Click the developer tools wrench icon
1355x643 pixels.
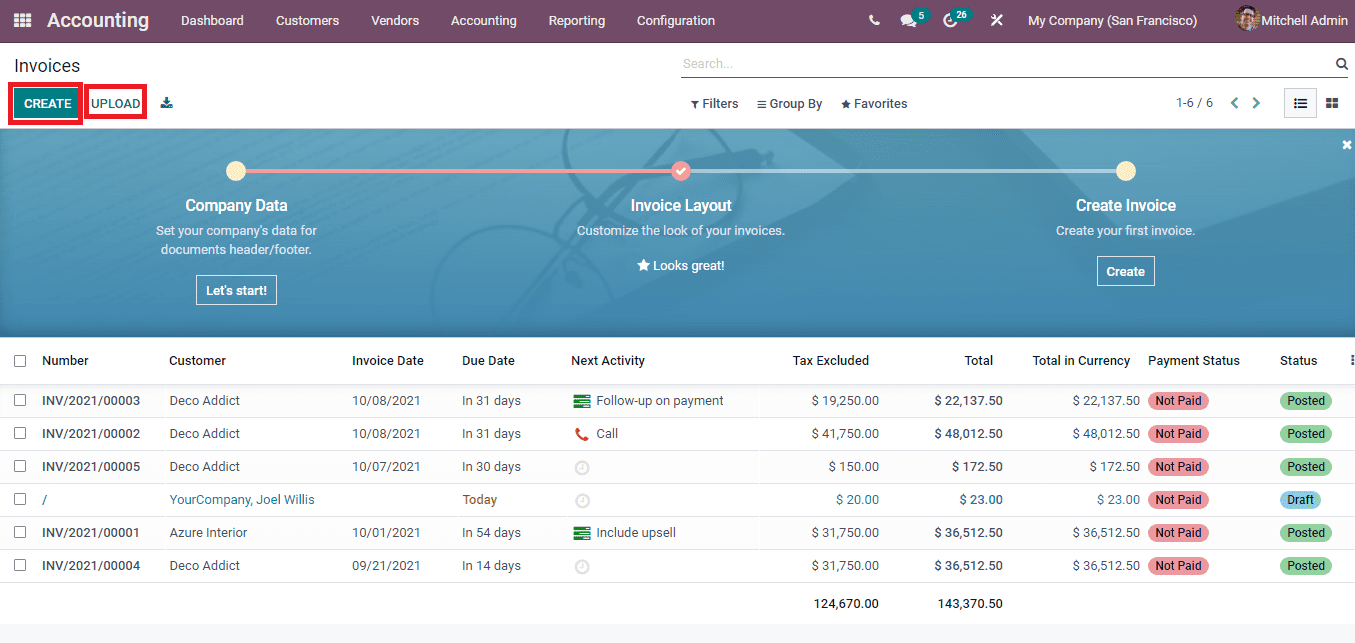point(996,20)
